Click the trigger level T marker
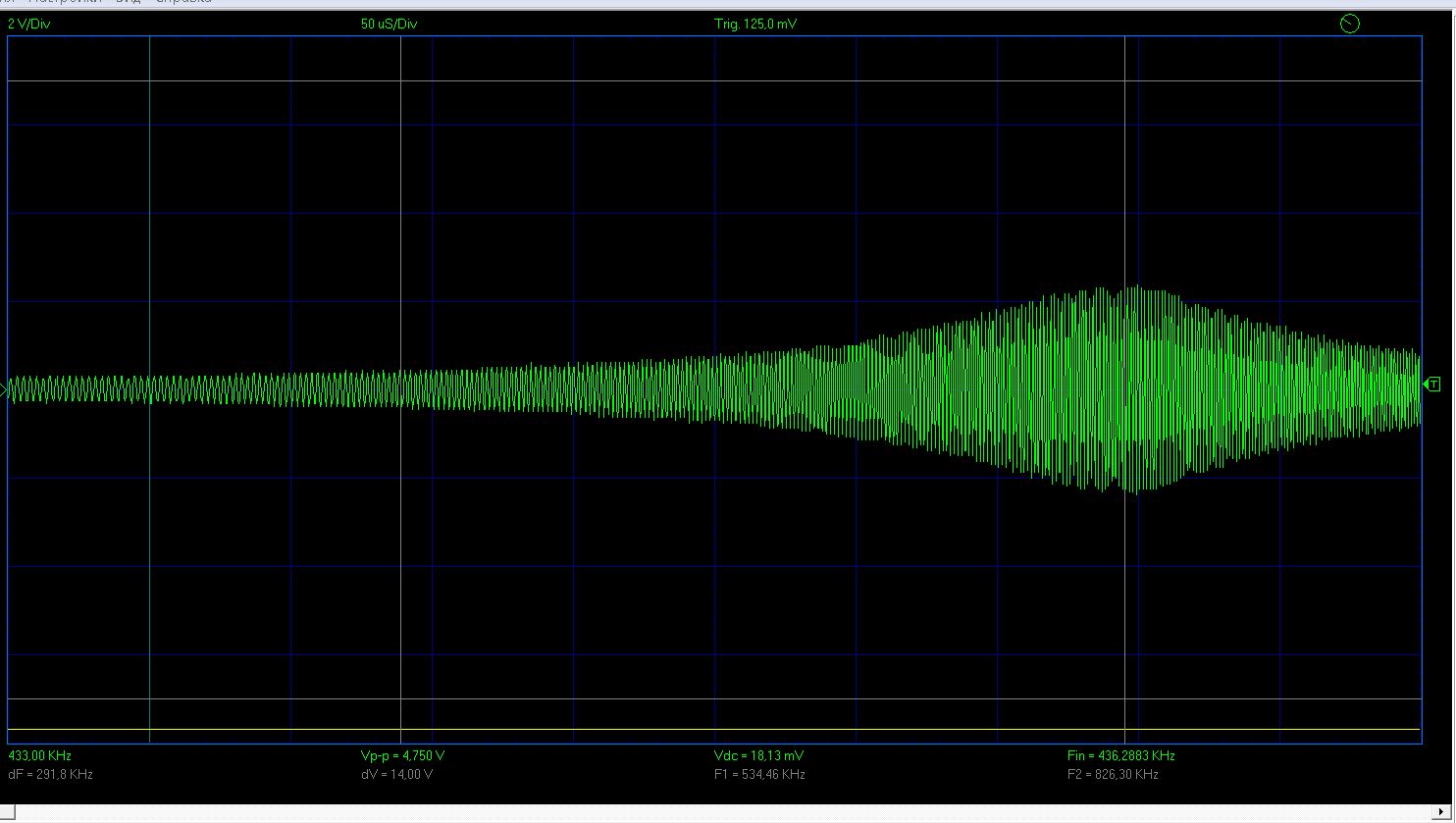Screen dimensions: 1456x823 tap(1433, 384)
